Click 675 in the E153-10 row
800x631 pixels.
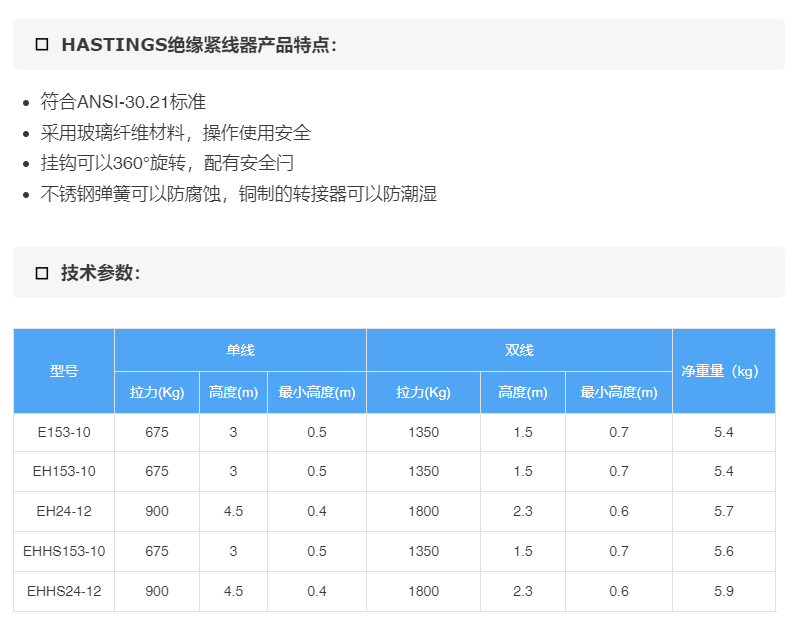(x=157, y=433)
